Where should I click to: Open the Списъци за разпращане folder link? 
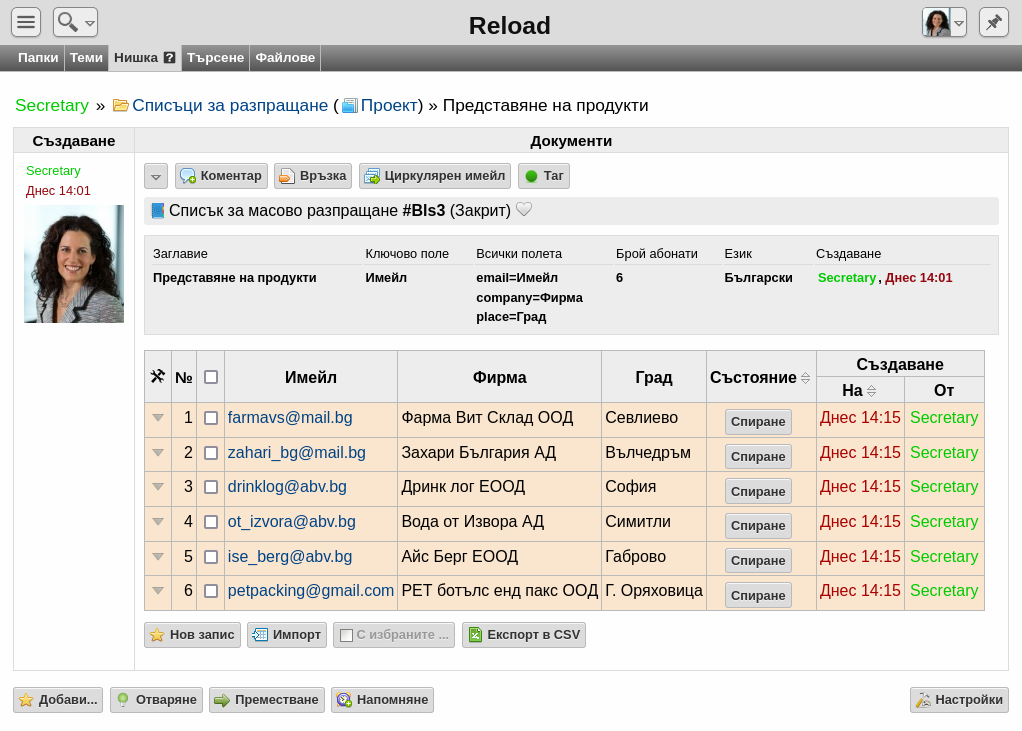(x=230, y=106)
